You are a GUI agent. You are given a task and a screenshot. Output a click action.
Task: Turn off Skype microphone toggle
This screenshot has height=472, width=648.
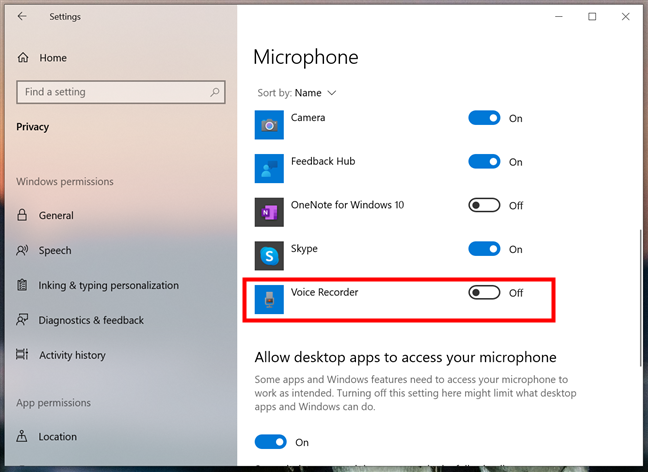pos(484,249)
